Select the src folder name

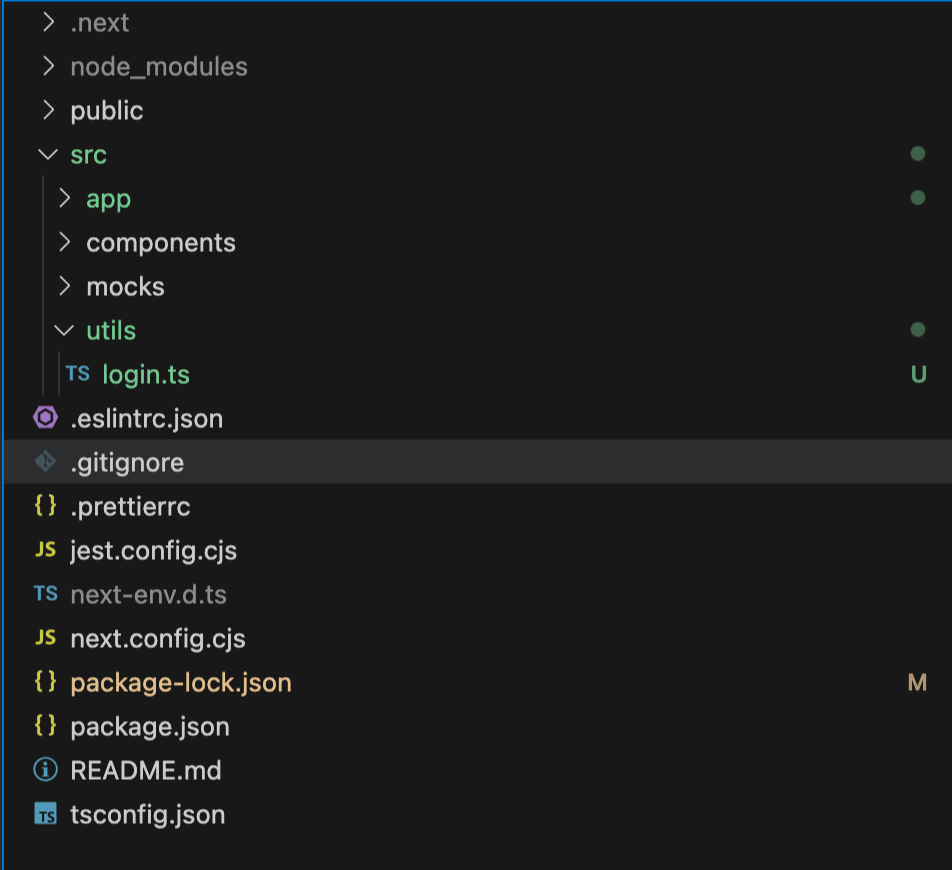tap(89, 155)
